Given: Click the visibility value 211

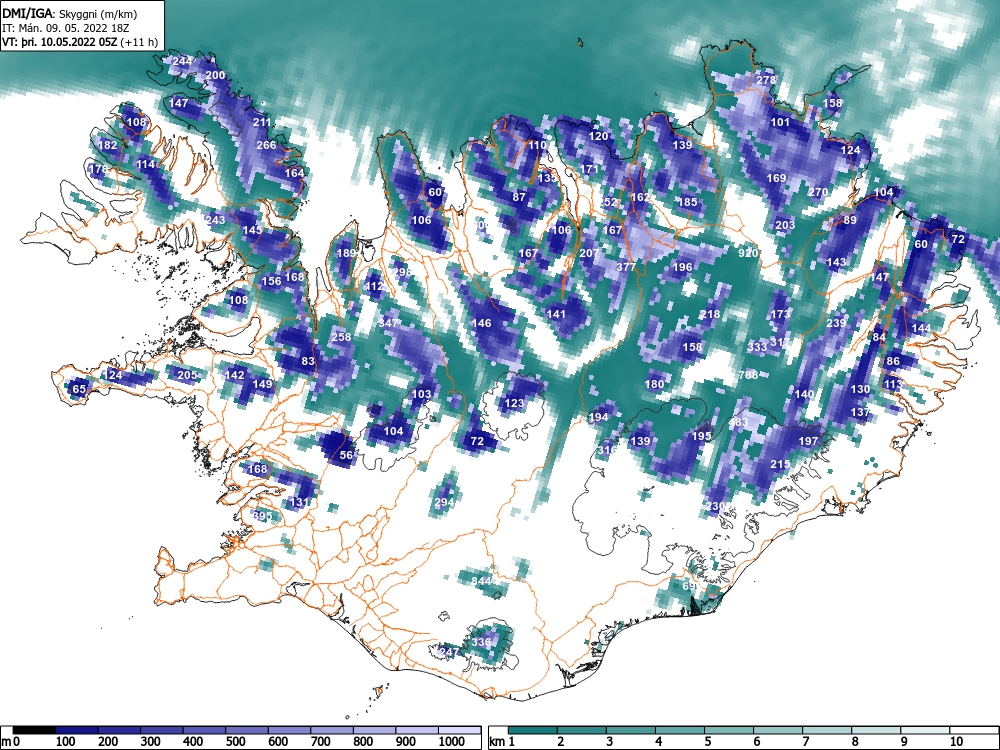Looking at the screenshot, I should (x=262, y=122).
